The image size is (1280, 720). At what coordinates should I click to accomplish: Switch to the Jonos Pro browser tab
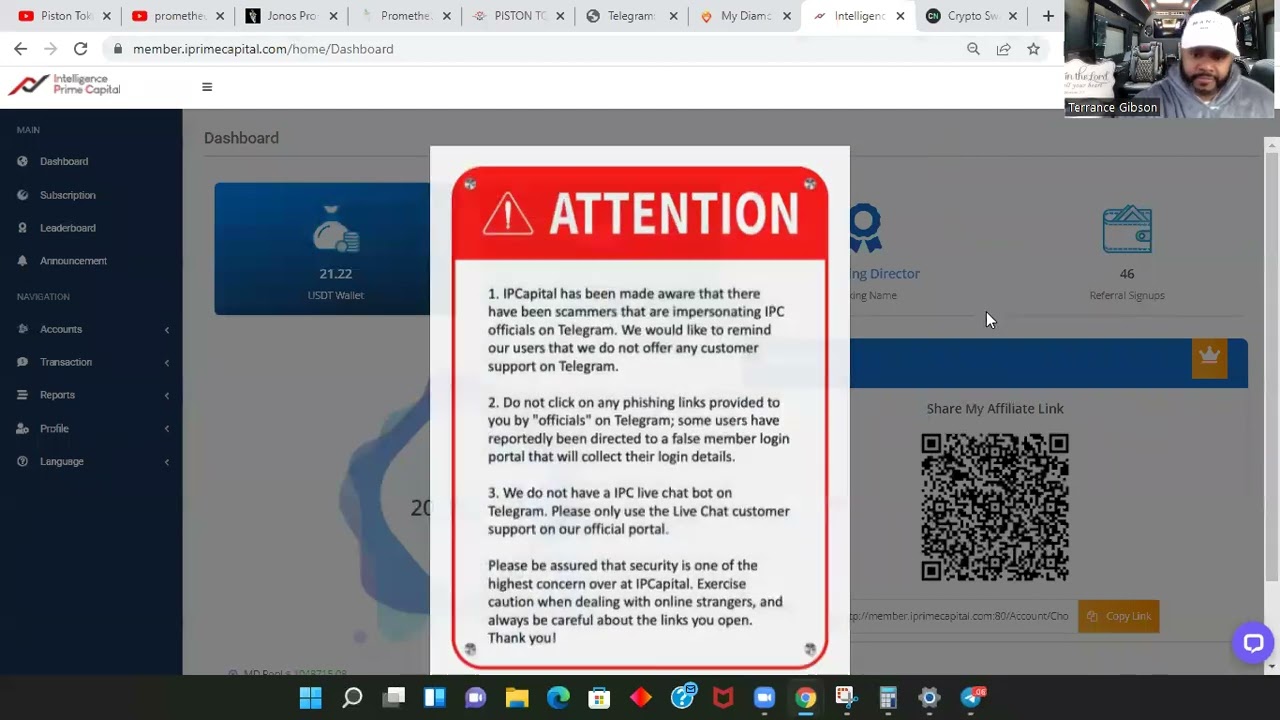[289, 16]
